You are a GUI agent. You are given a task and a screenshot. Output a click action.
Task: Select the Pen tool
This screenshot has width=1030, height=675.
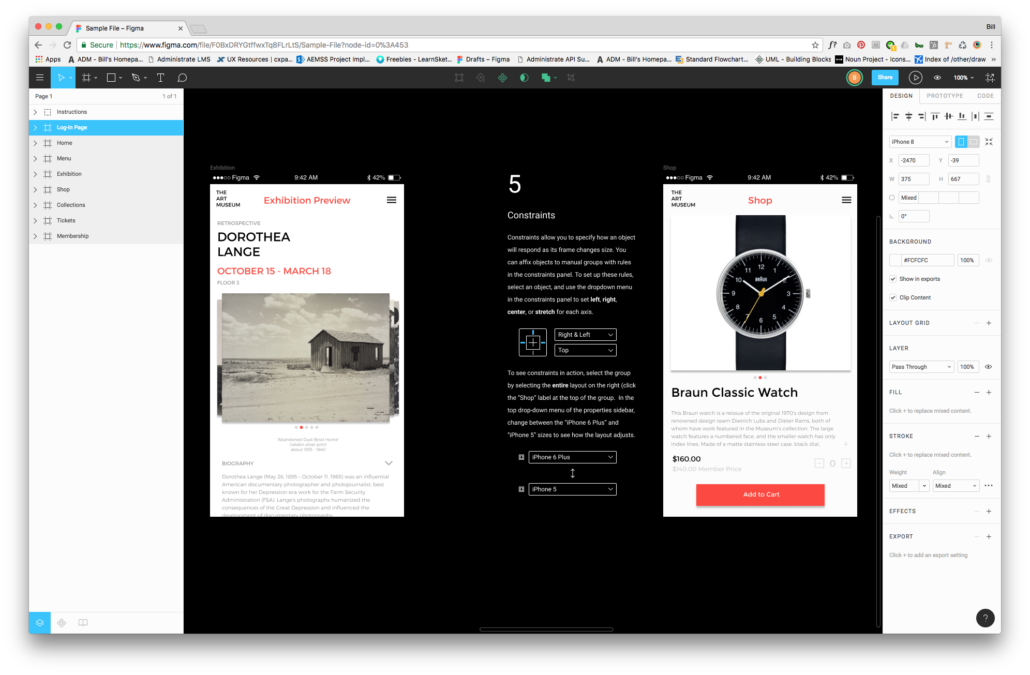tap(136, 77)
